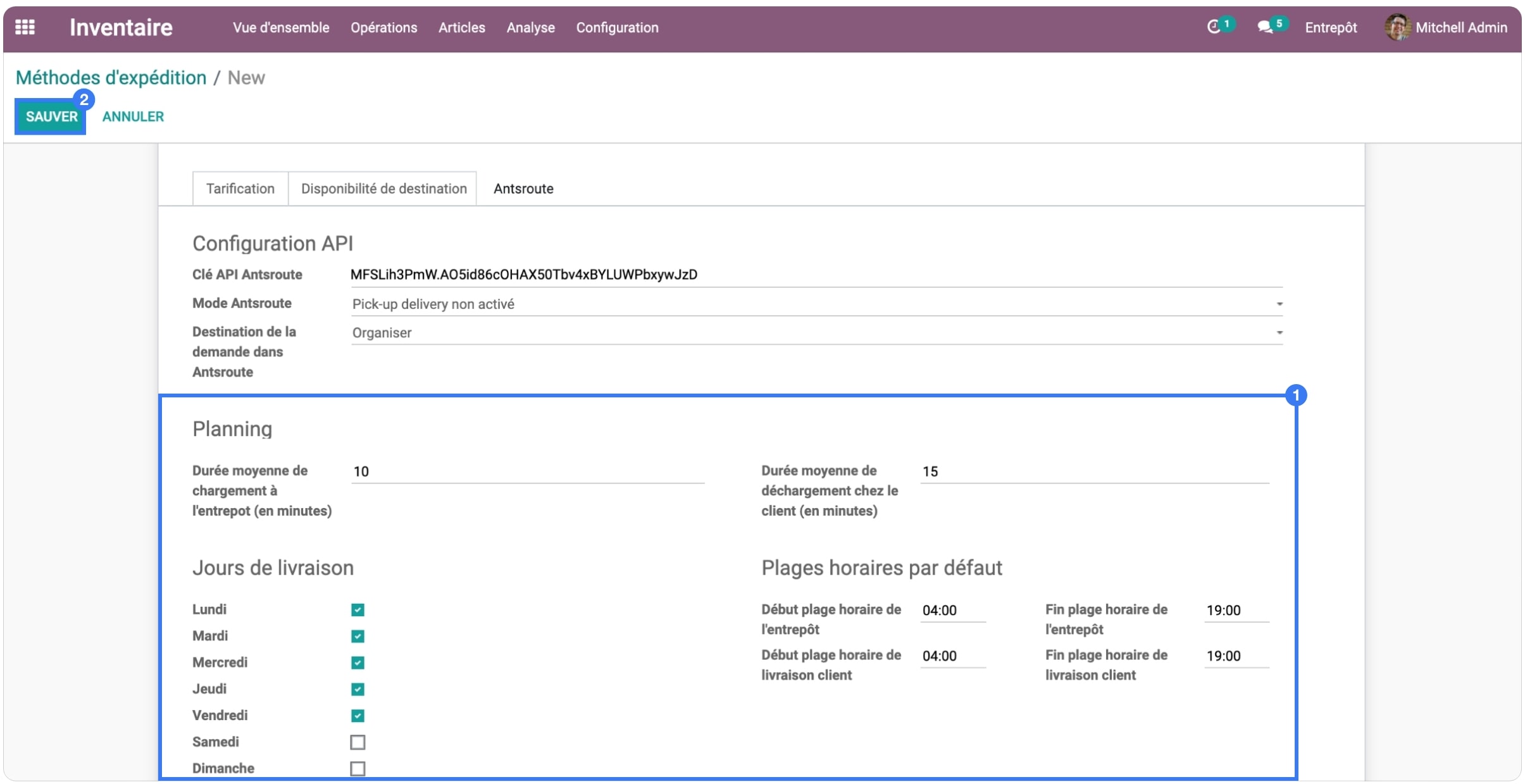The height and width of the screenshot is (784, 1525).
Task: Open the Vue d'ensemble menu
Action: (281, 28)
